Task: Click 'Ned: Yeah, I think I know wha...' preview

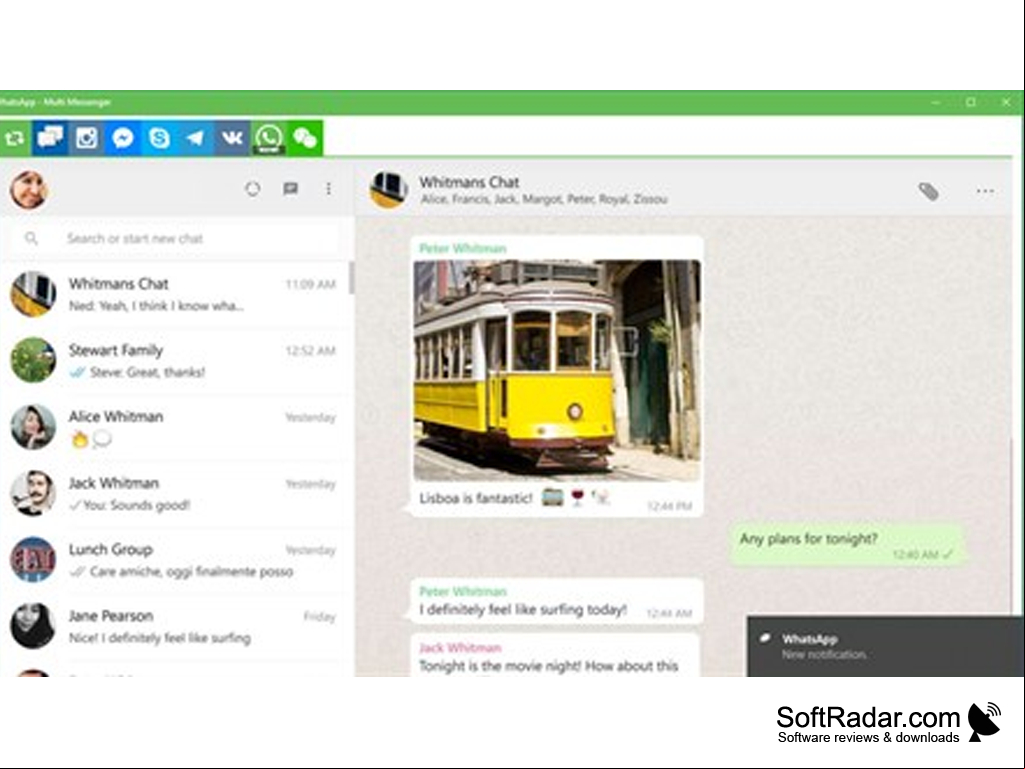Action: 156,306
